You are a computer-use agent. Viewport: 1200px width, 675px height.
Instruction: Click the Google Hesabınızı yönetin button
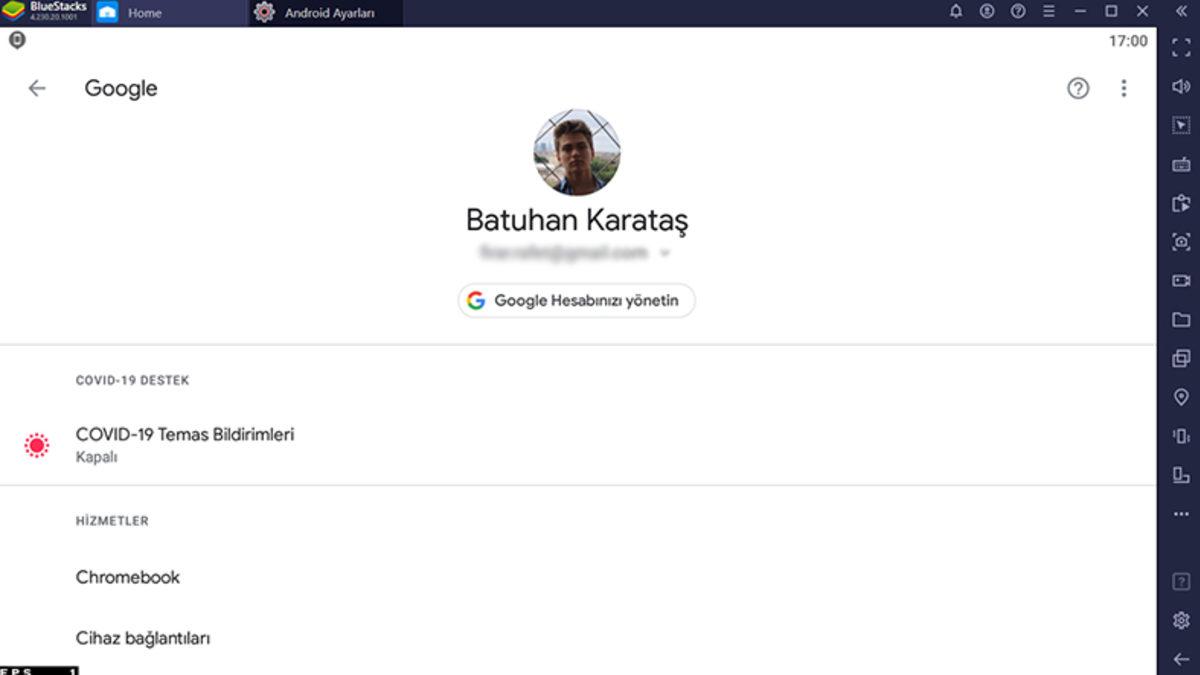point(576,300)
